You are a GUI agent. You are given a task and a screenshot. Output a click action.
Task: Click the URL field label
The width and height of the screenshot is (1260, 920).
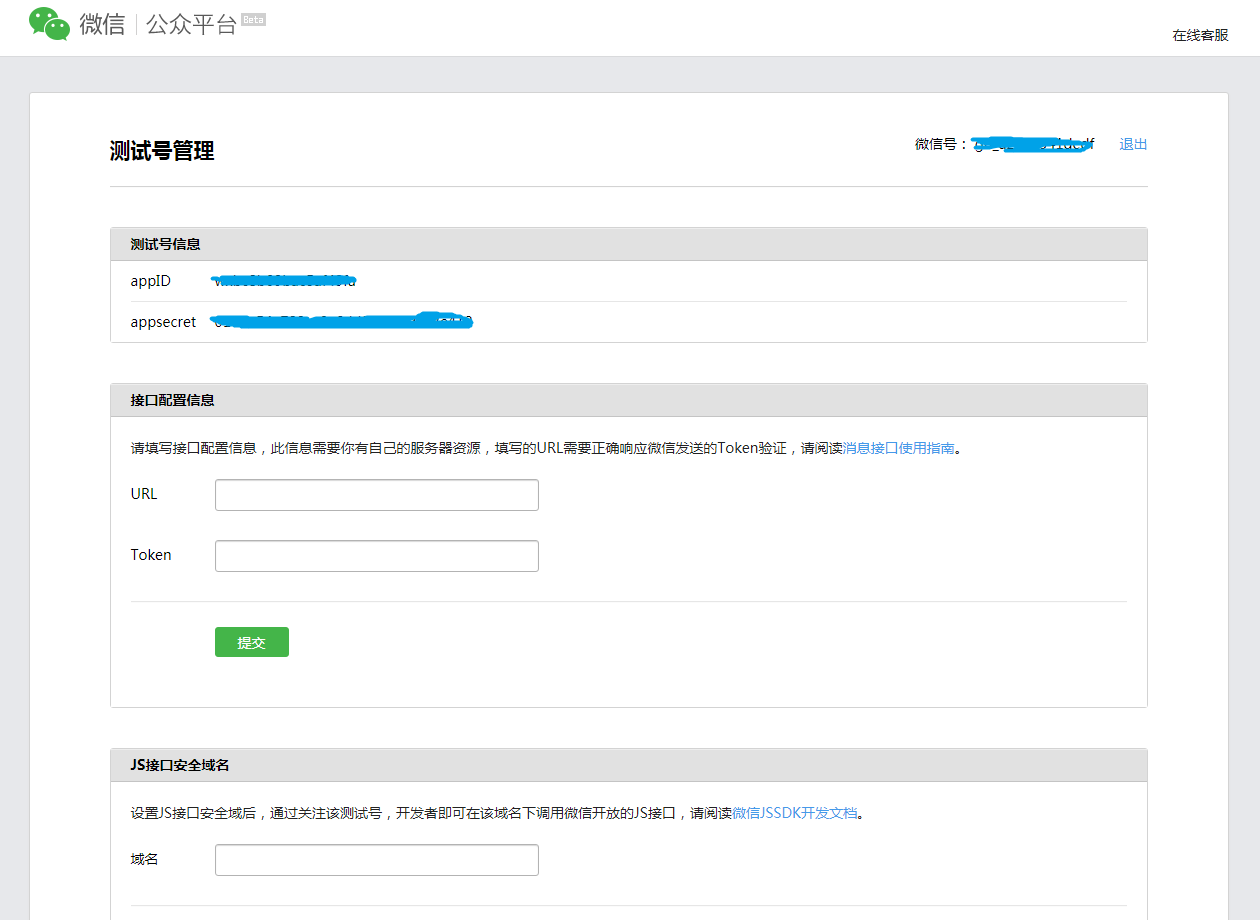click(144, 494)
